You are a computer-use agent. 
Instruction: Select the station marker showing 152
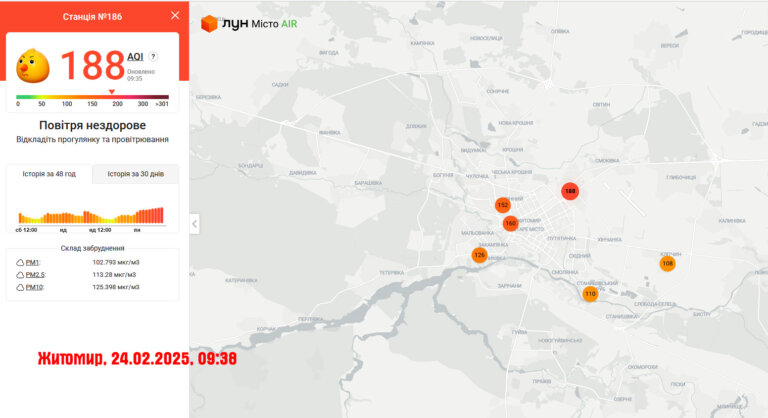coord(503,205)
